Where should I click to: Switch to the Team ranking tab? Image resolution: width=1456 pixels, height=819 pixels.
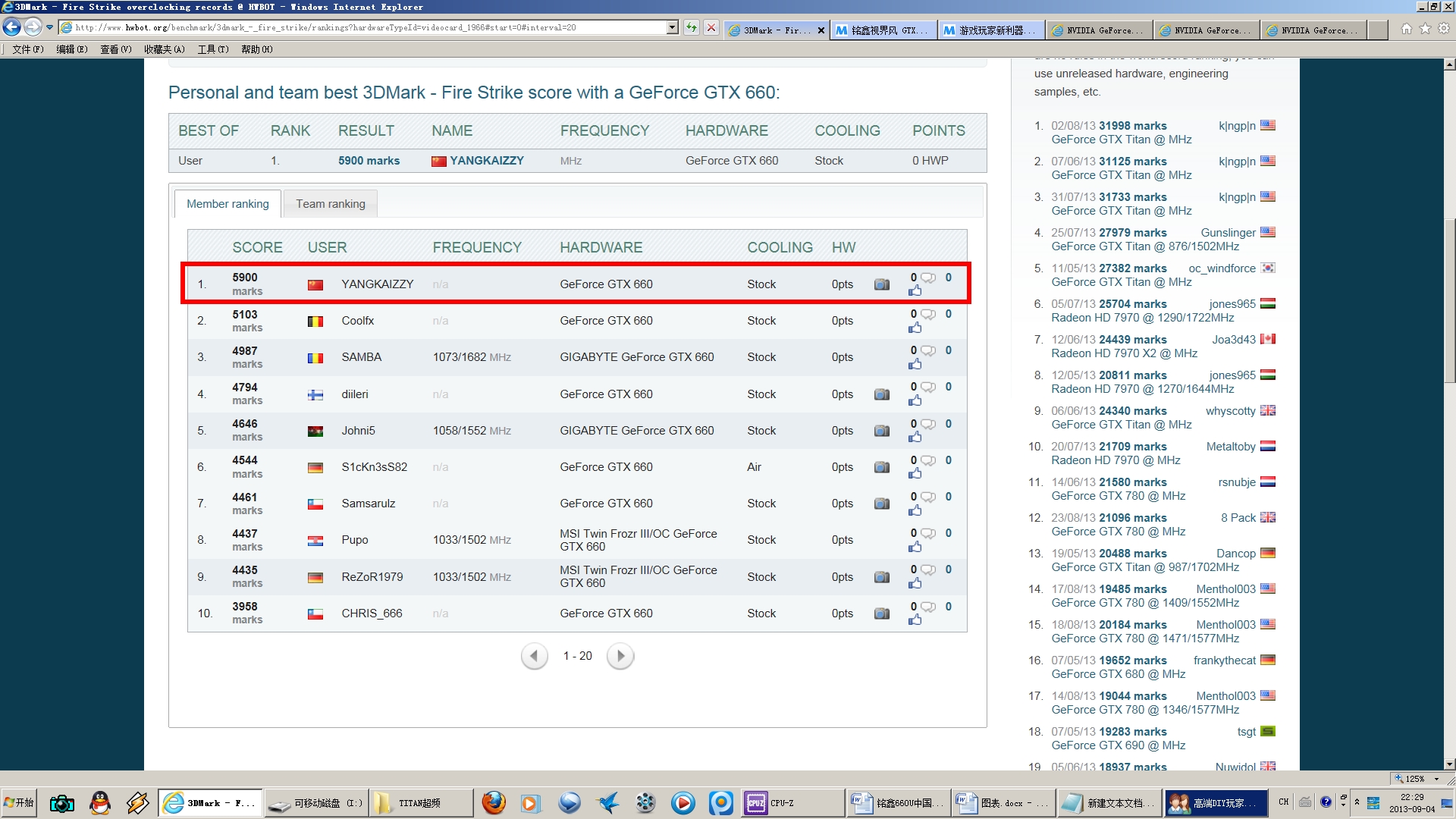pyautogui.click(x=330, y=204)
